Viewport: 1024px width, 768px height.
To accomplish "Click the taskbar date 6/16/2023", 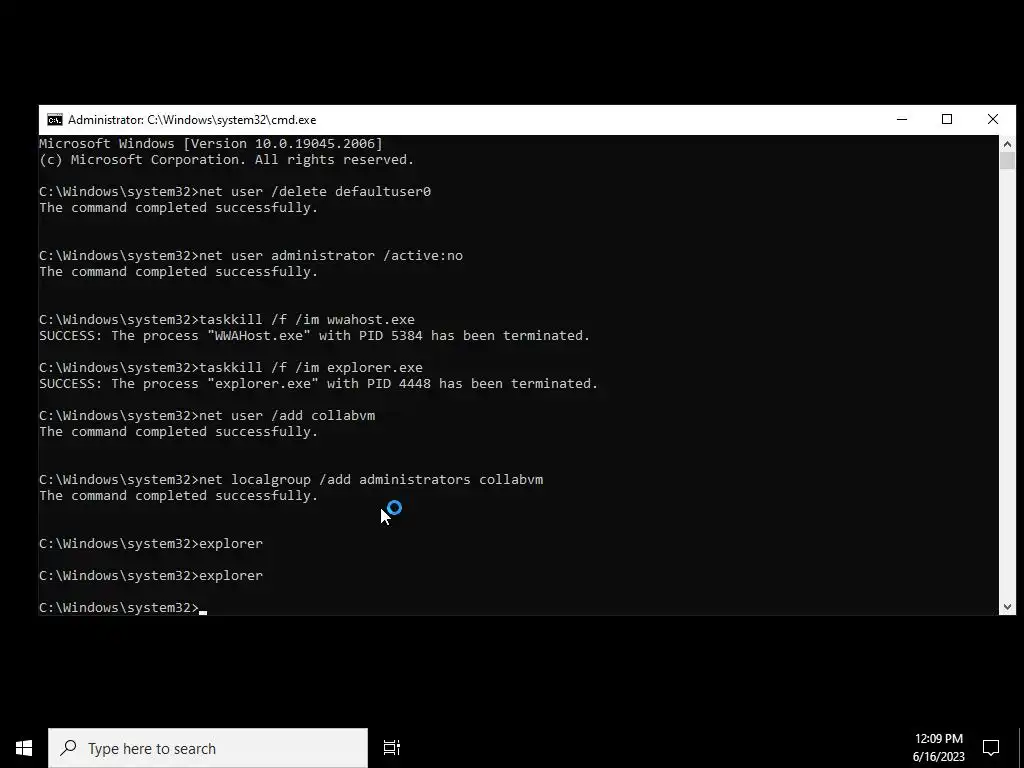I will pos(938,758).
